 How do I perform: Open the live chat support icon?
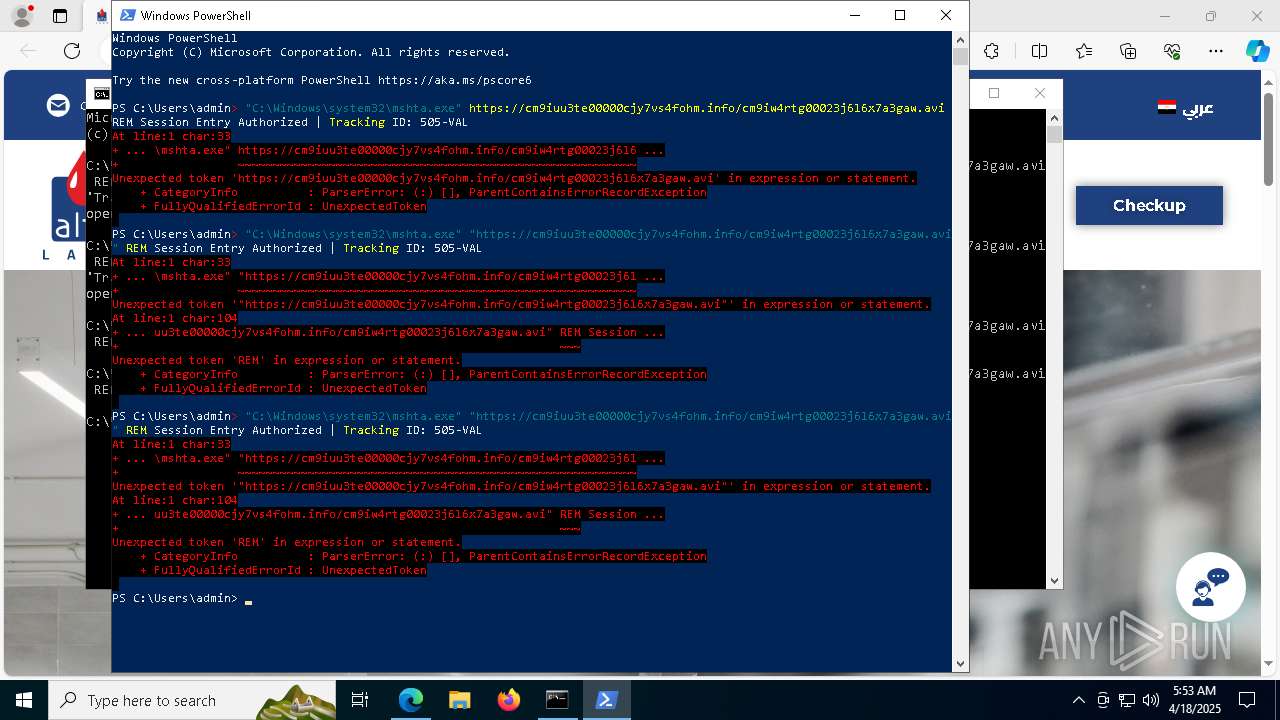1210,587
